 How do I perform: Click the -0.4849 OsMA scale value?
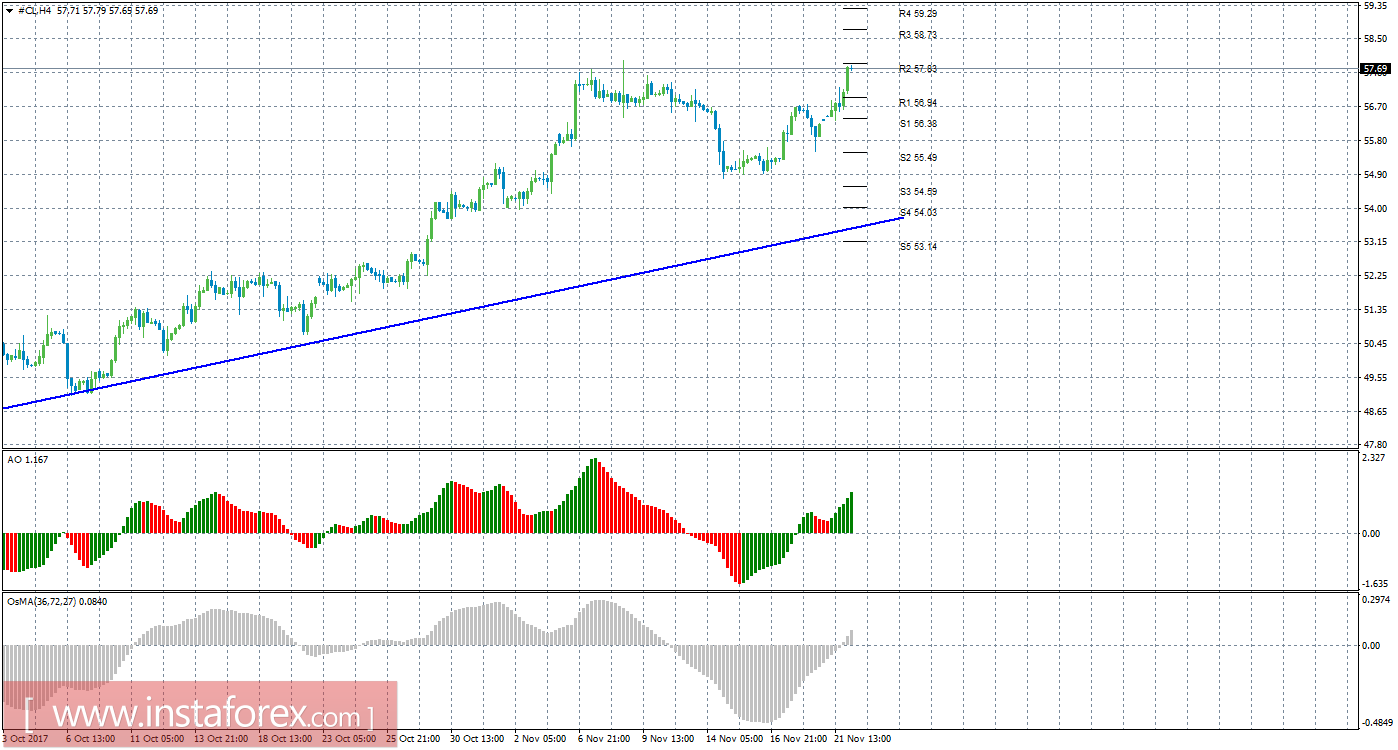click(x=1376, y=723)
